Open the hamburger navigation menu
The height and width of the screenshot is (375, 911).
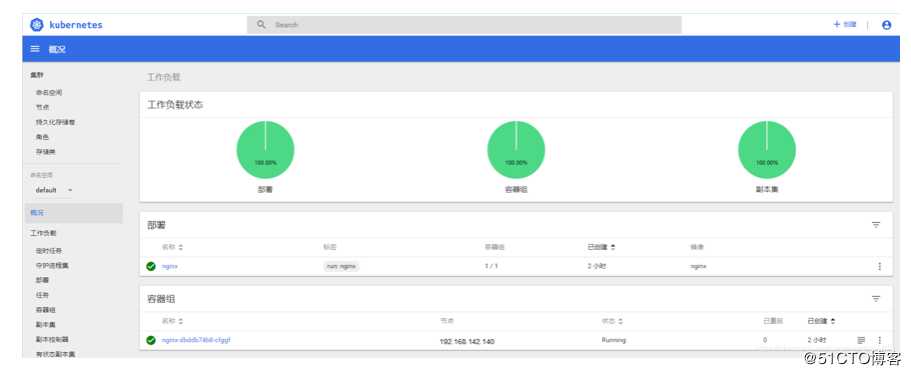tap(35, 49)
